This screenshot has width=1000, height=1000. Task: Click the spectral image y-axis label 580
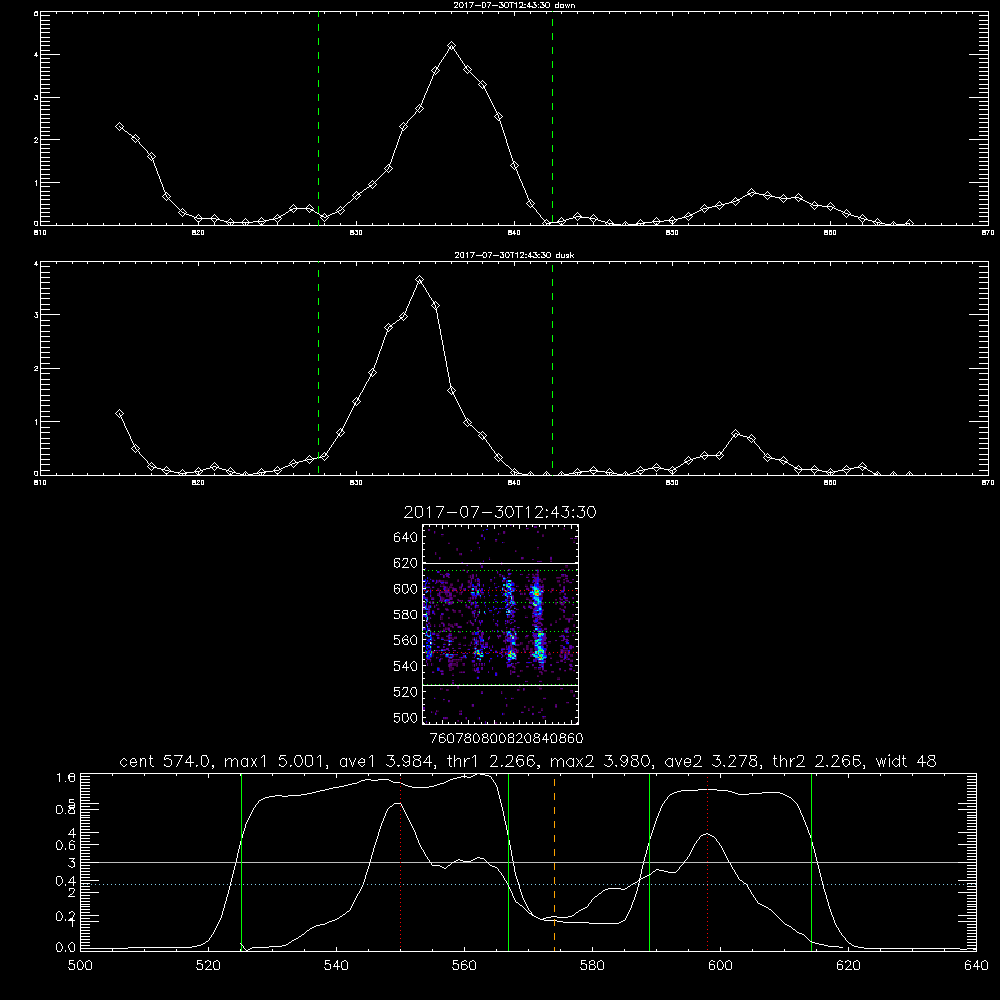tap(406, 614)
